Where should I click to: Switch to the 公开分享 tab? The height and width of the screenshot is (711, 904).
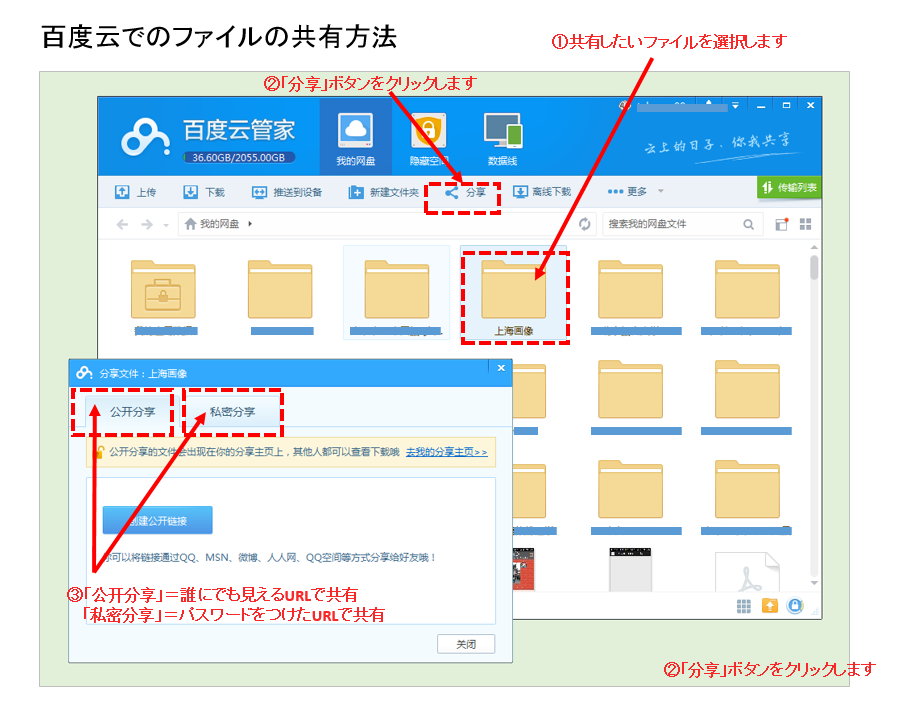click(x=132, y=412)
